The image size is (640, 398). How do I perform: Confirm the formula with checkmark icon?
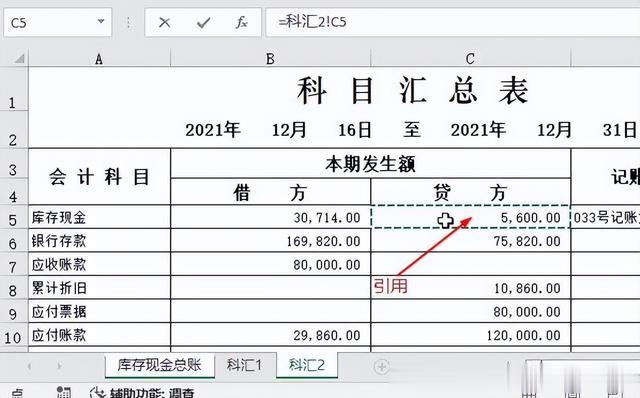[x=203, y=22]
